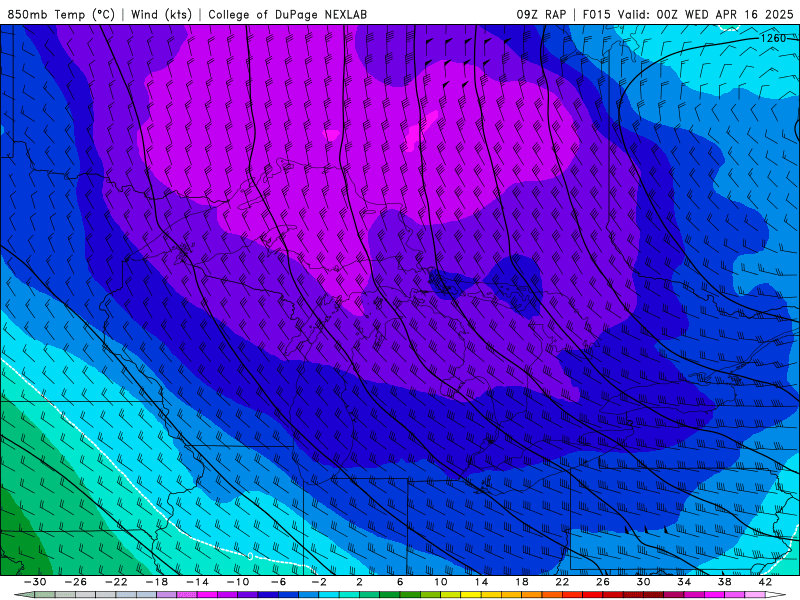Screen dimensions: 800x600
Task: Click the '-22' temperature legend value
Action: [116, 582]
